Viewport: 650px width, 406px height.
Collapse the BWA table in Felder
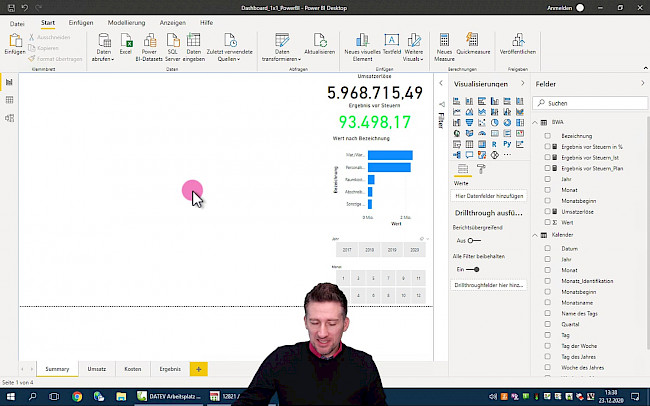[534, 121]
